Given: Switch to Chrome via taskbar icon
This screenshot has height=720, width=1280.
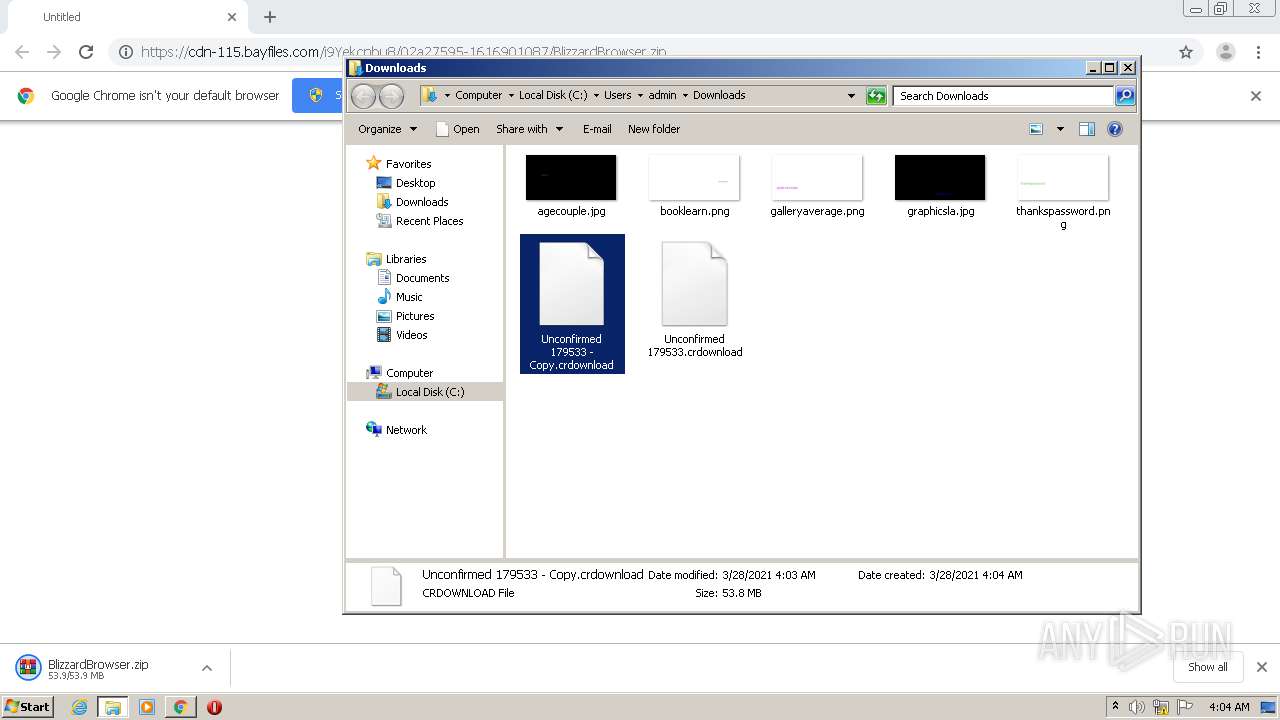Looking at the screenshot, I should pos(180,707).
